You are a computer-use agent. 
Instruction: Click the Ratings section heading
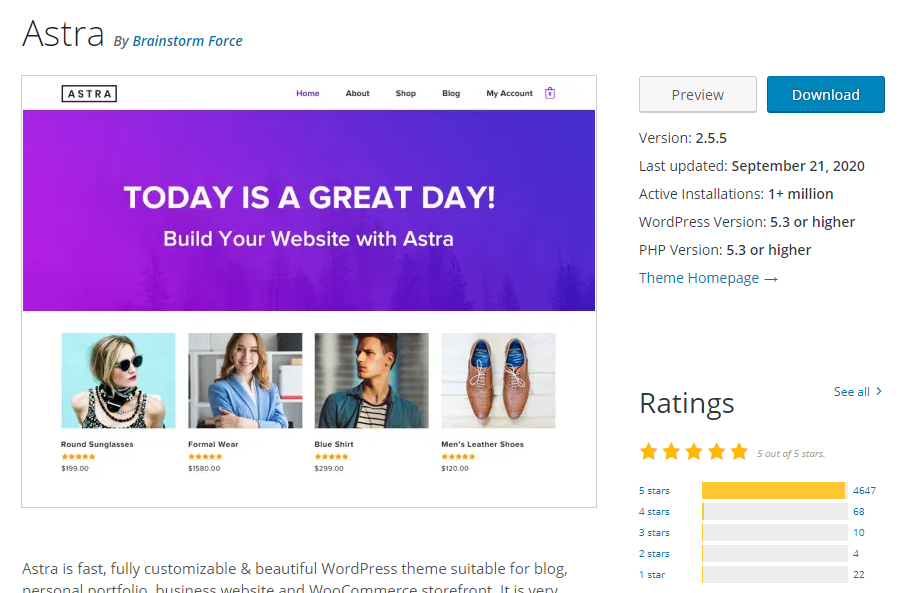(x=686, y=404)
